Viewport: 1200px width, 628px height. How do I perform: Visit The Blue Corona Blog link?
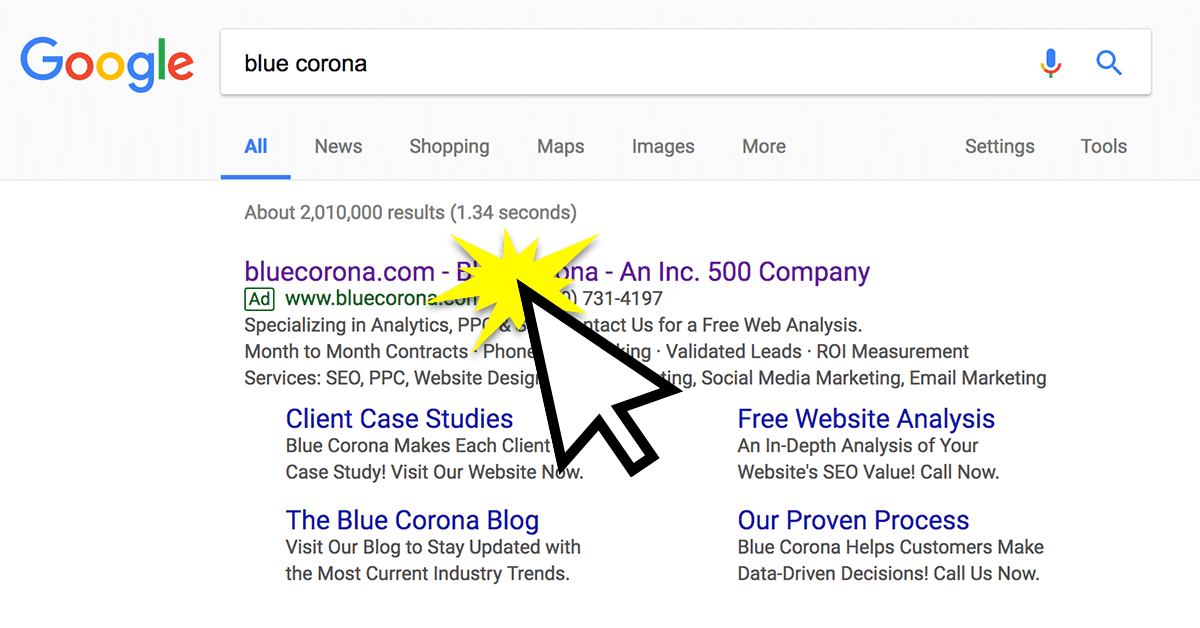[x=412, y=520]
